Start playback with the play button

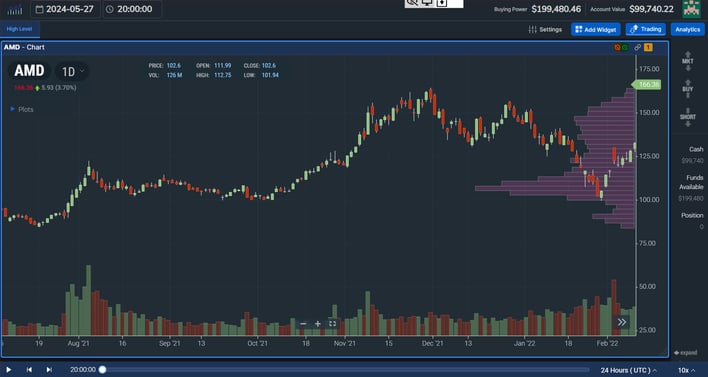click(9, 369)
